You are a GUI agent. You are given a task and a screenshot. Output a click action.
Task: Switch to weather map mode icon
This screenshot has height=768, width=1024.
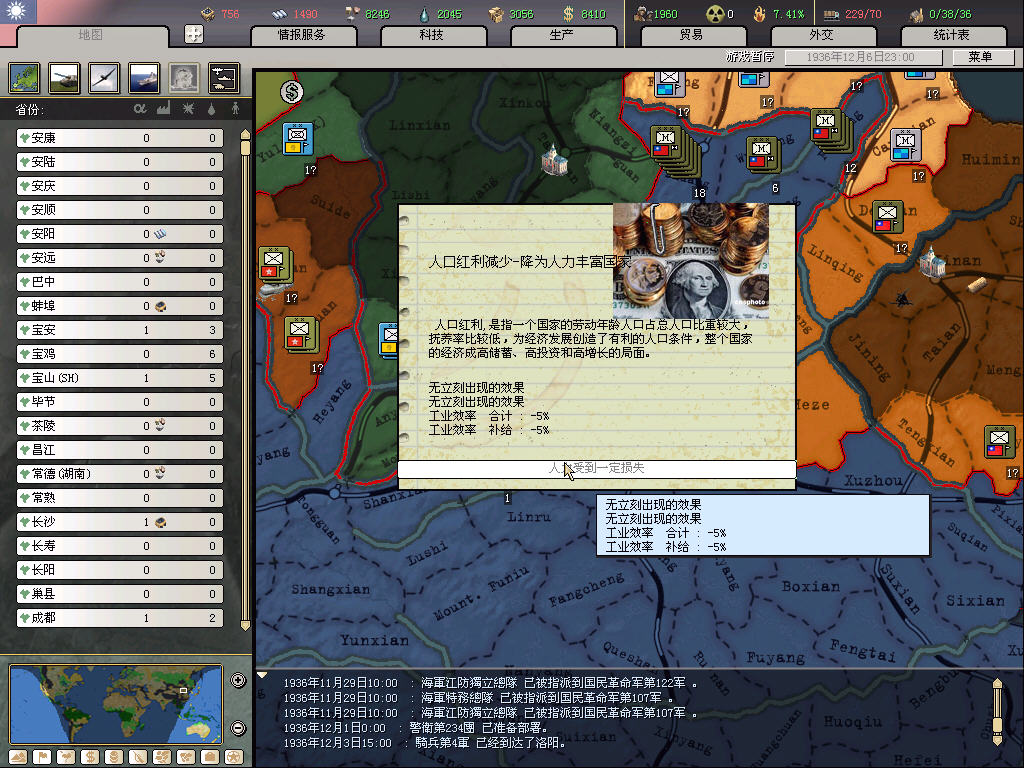pos(66,757)
